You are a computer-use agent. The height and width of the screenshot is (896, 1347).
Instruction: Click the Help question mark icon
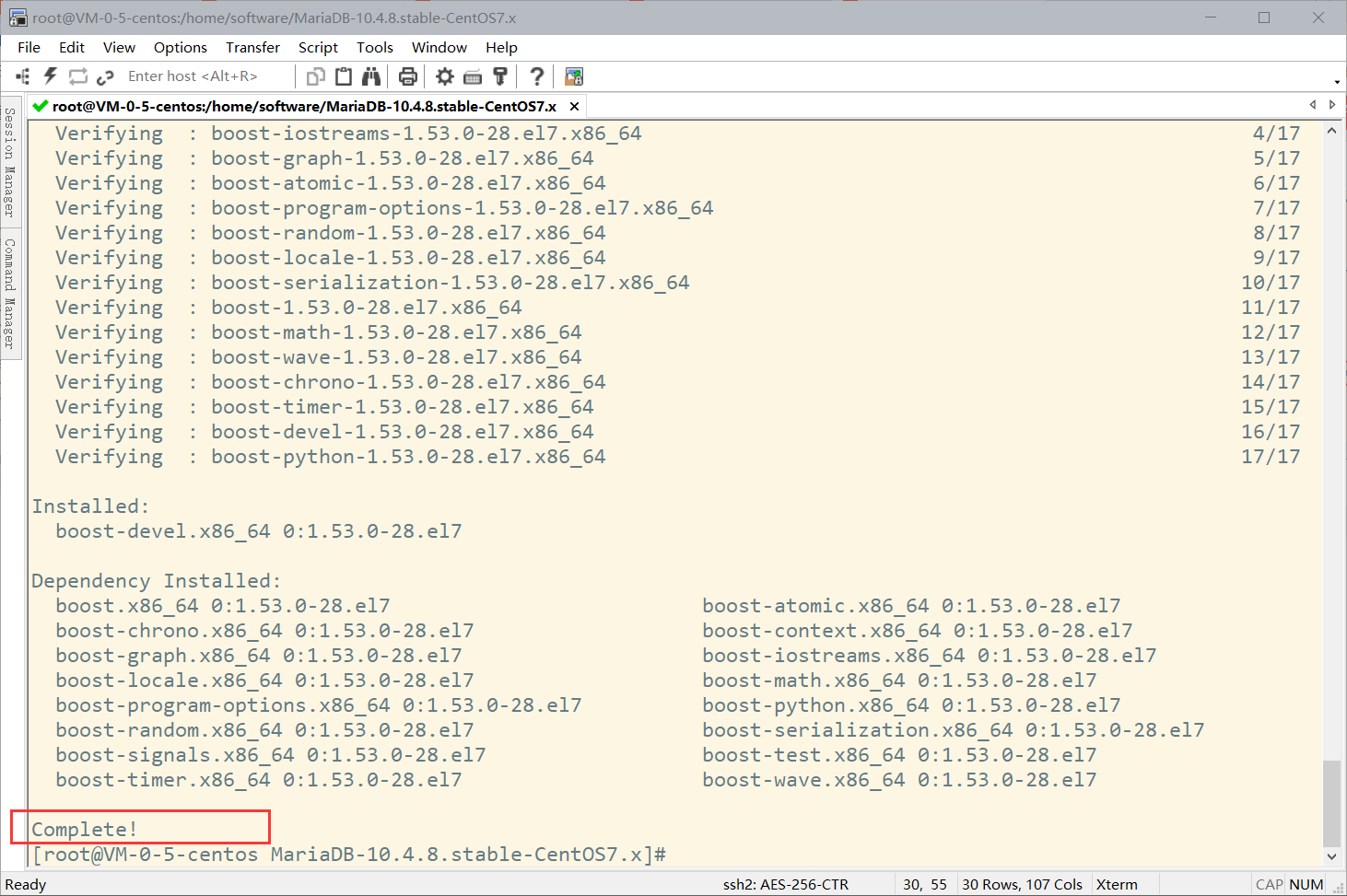point(536,76)
